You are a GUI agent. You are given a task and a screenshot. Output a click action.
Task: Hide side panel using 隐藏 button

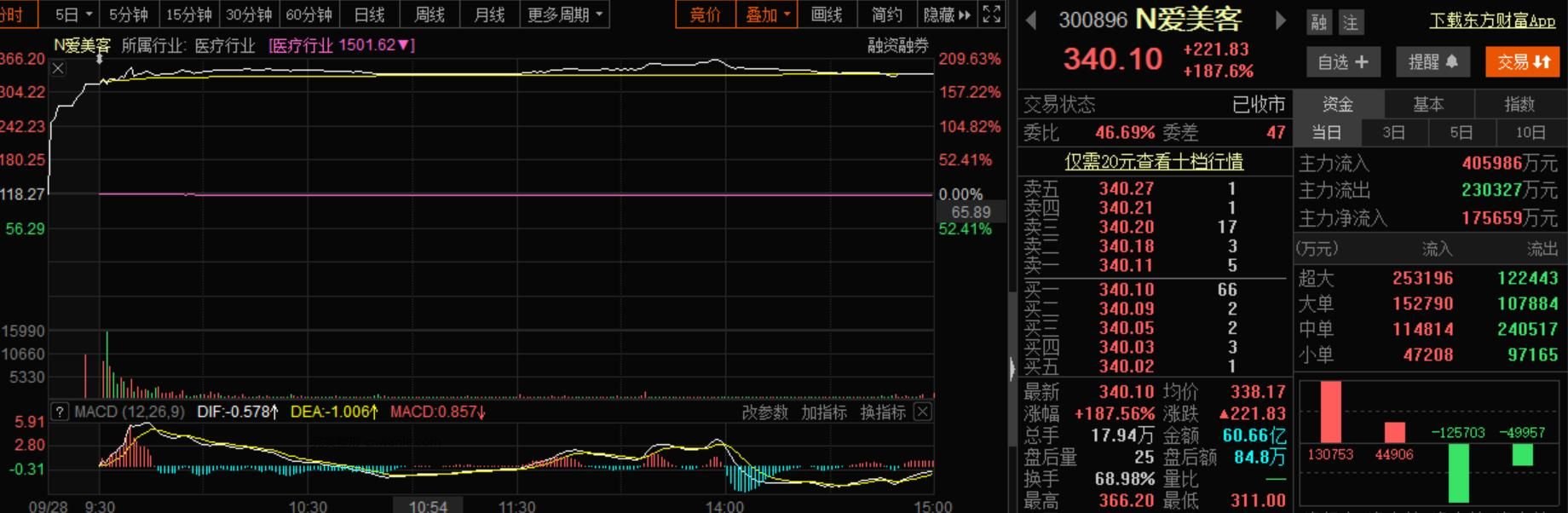[x=946, y=14]
